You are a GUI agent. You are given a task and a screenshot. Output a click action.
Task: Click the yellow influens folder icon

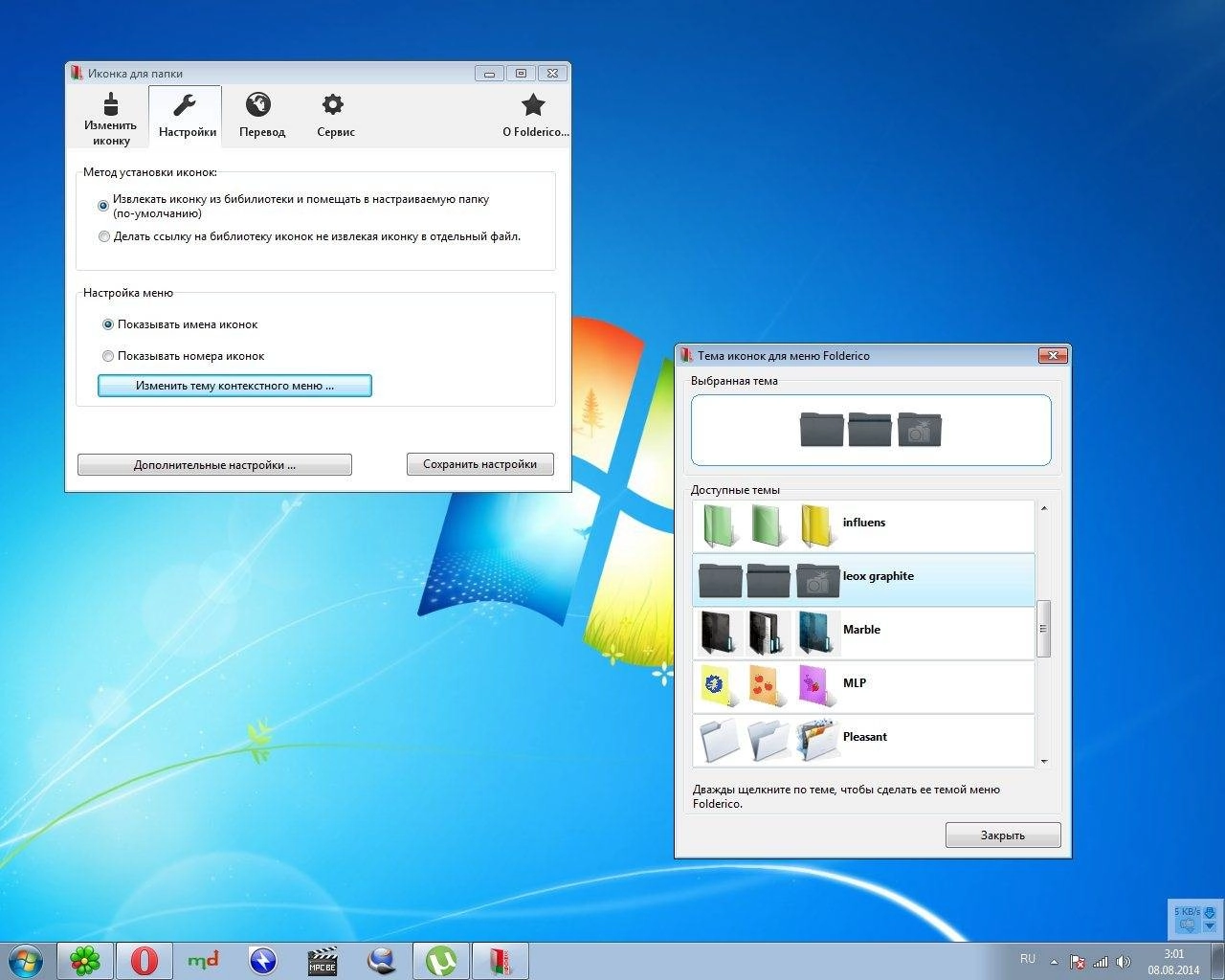(818, 524)
